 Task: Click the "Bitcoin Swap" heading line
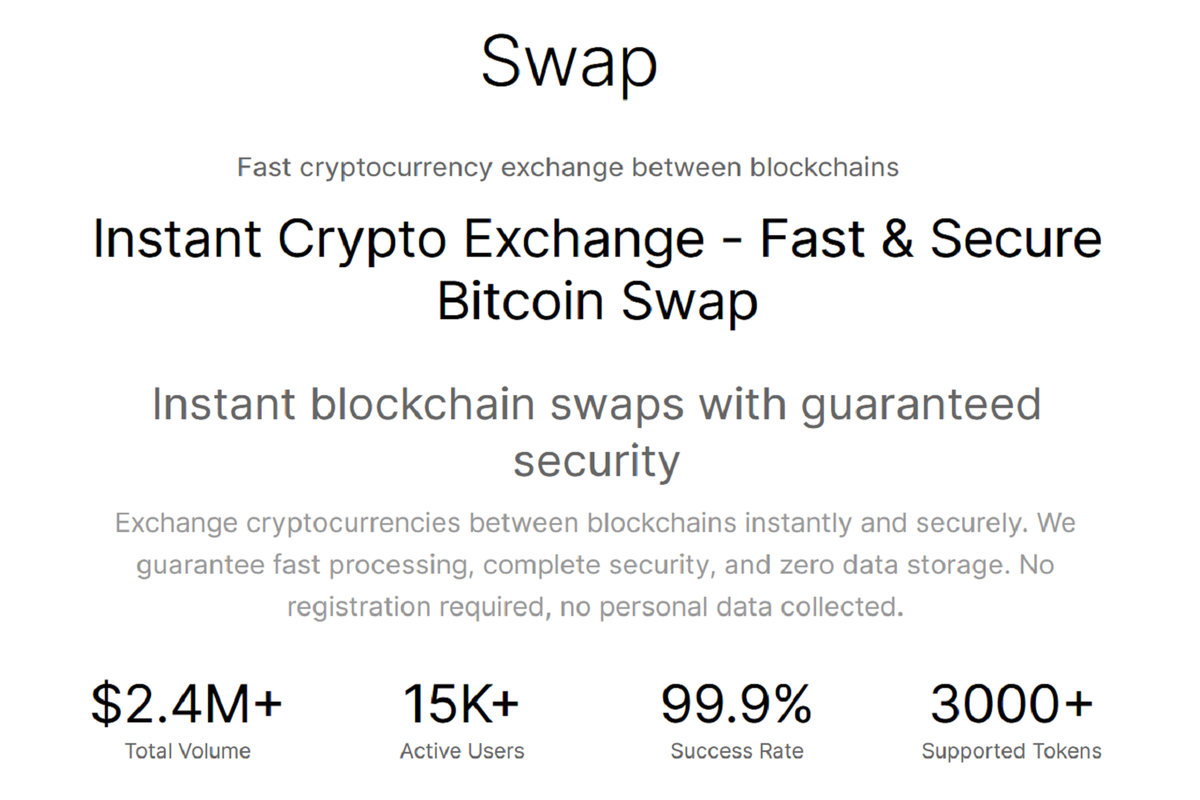coord(597,300)
